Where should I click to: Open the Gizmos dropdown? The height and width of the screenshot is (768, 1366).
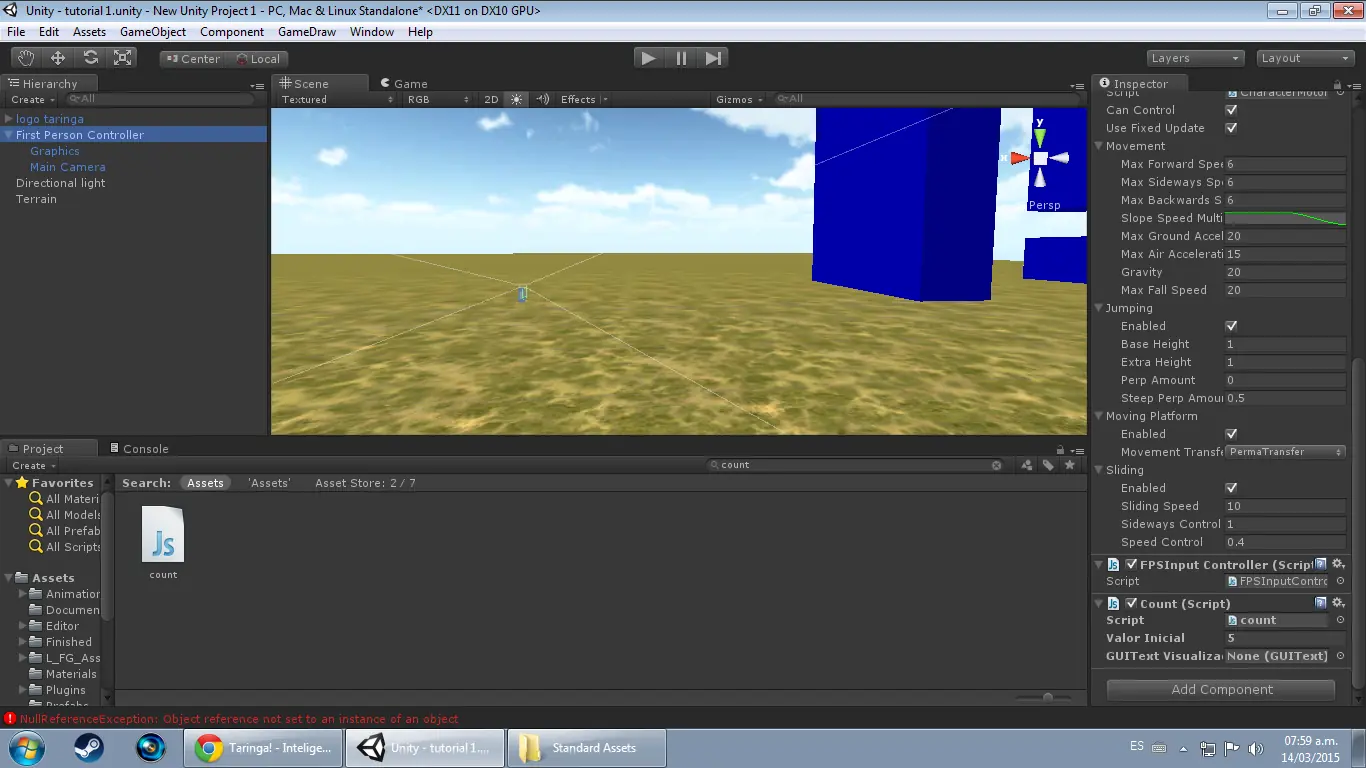tap(740, 99)
